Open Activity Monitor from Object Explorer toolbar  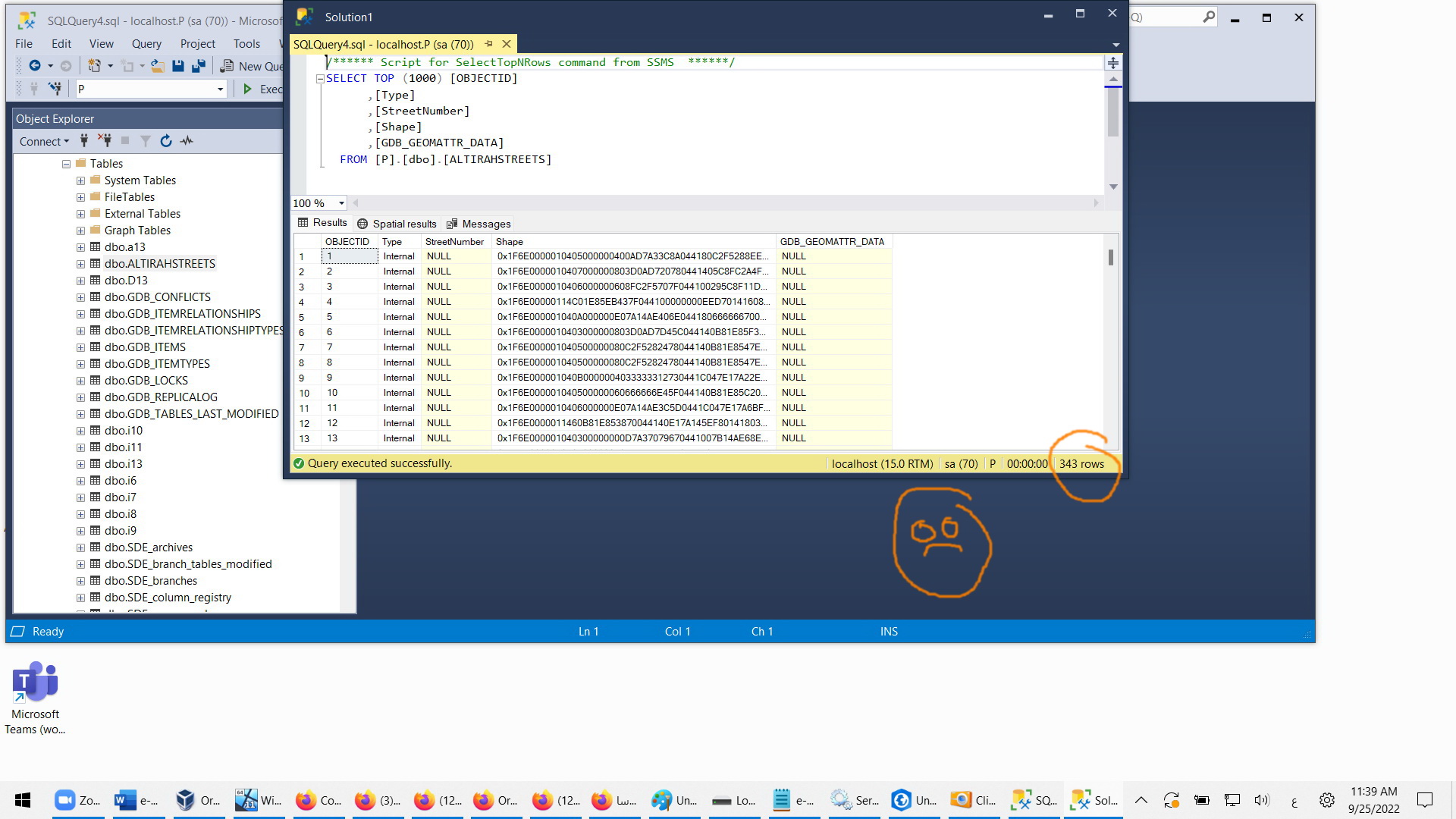tap(187, 141)
